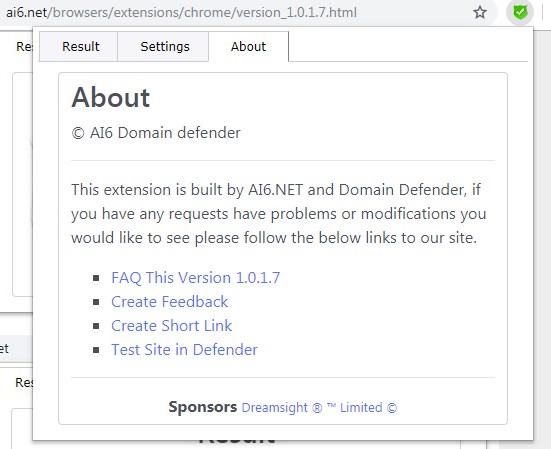Image resolution: width=551 pixels, height=449 pixels.
Task: Click Test Site in Defender link
Action: click(184, 350)
